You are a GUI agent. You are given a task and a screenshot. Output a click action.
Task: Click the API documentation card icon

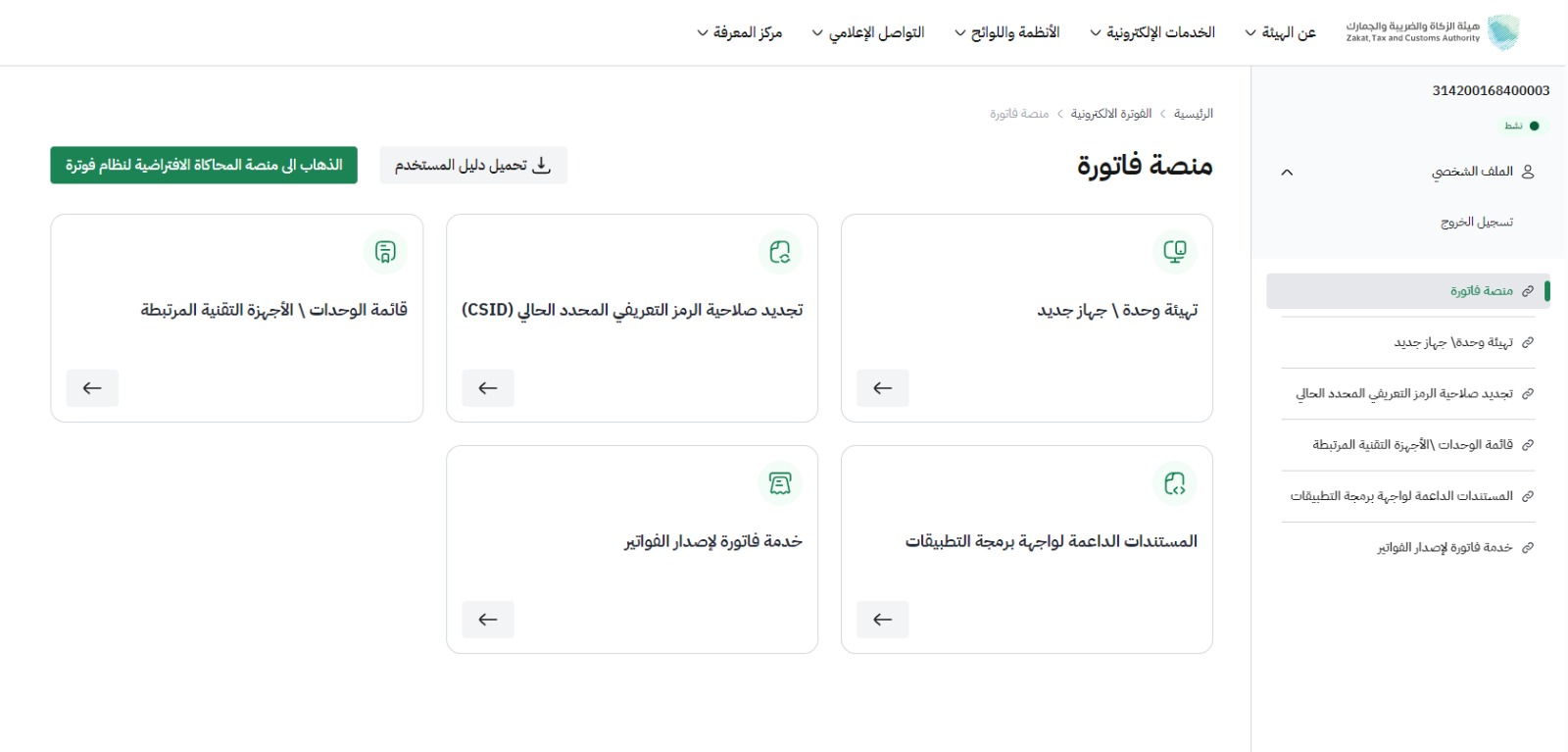click(1175, 483)
